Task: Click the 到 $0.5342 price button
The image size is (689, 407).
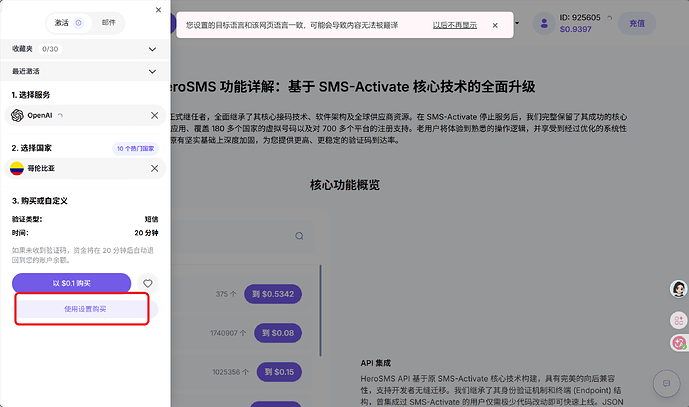Action: [273, 294]
